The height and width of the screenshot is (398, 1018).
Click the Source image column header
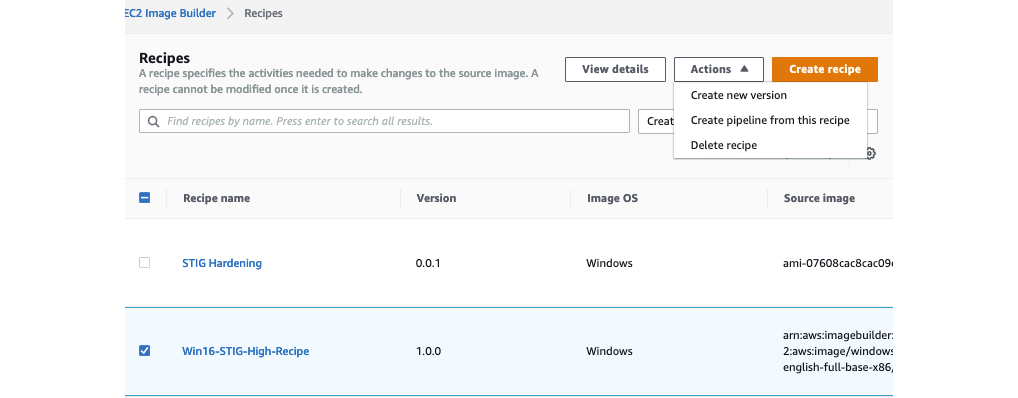819,198
